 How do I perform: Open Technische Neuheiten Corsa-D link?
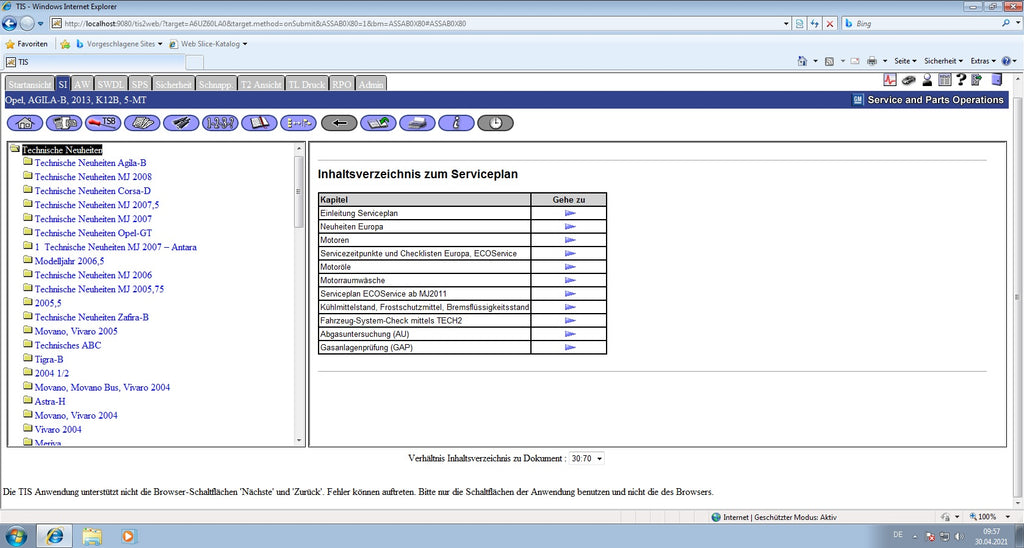(x=92, y=191)
